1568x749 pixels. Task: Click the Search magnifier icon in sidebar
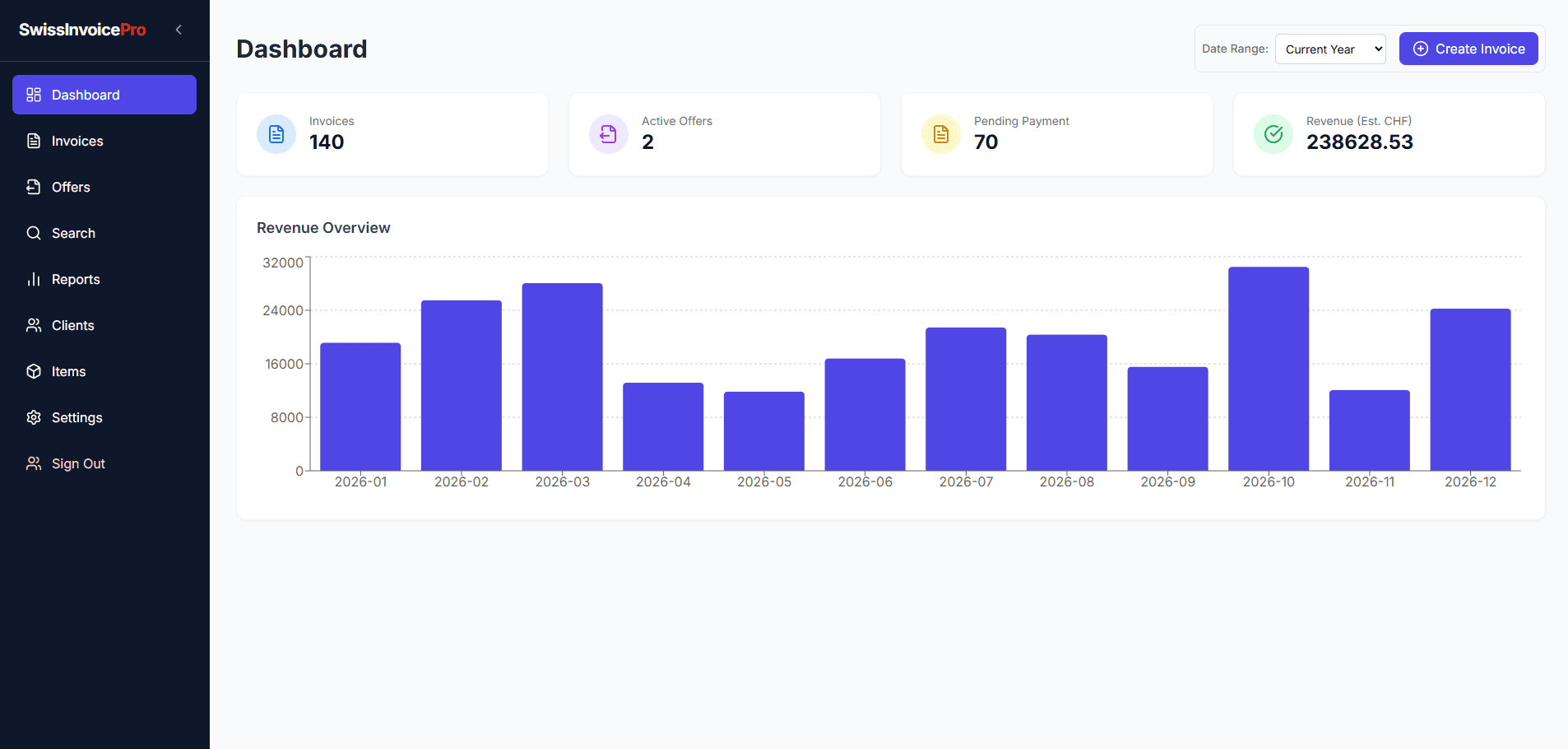pyautogui.click(x=34, y=233)
